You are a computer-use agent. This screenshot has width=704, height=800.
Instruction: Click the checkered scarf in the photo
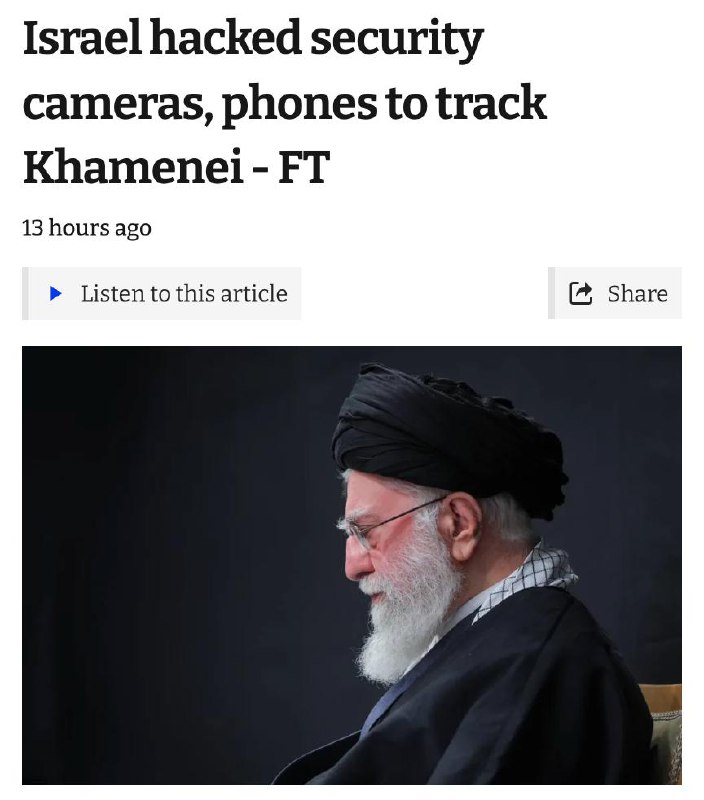click(533, 577)
